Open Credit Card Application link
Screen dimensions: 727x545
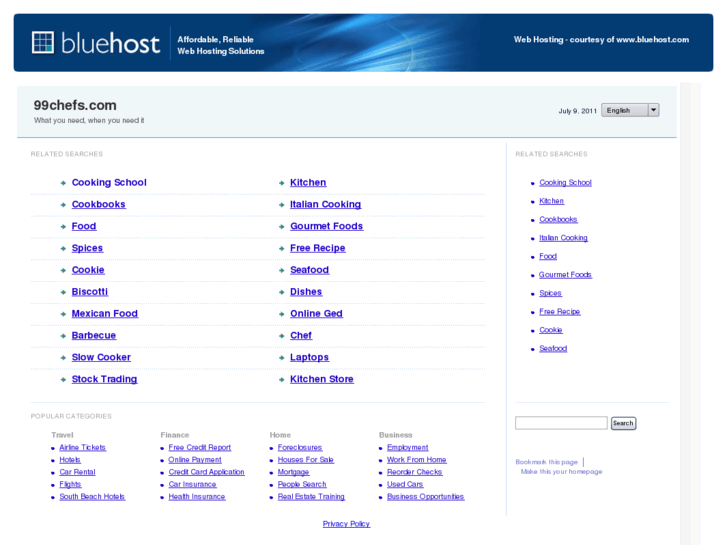click(206, 472)
